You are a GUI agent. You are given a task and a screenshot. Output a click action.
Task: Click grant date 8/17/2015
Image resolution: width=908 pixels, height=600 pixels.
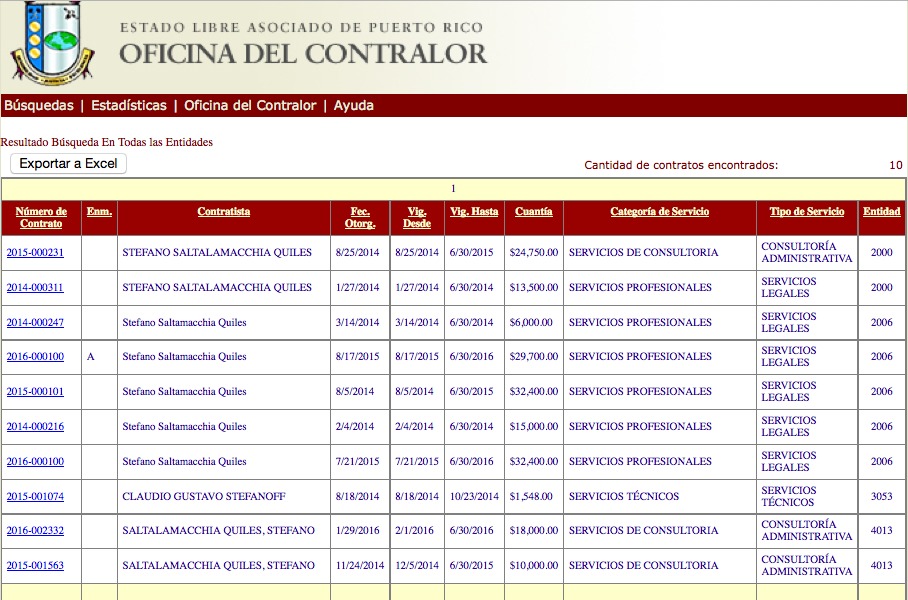tap(357, 357)
